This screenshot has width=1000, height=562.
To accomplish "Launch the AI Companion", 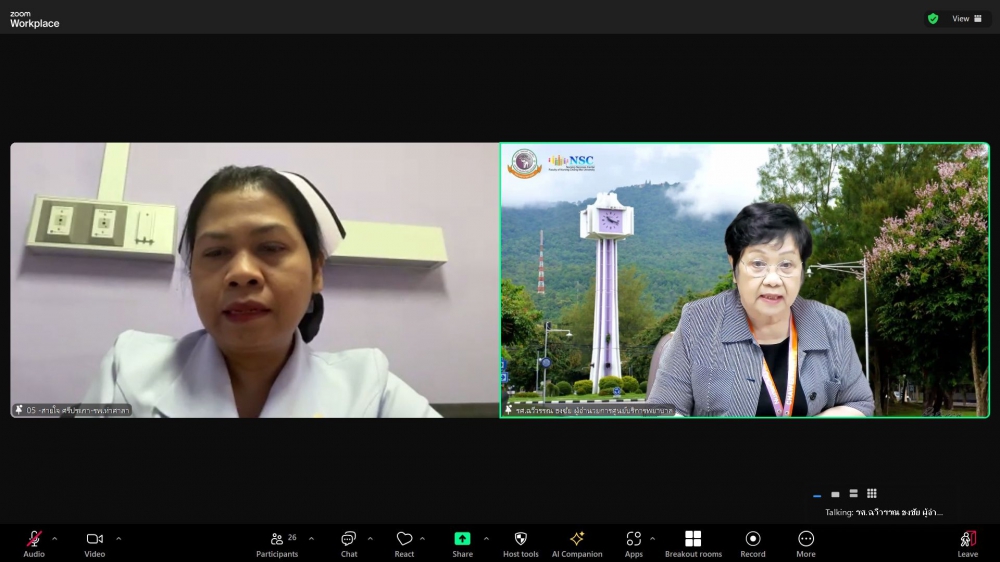I will click(577, 539).
